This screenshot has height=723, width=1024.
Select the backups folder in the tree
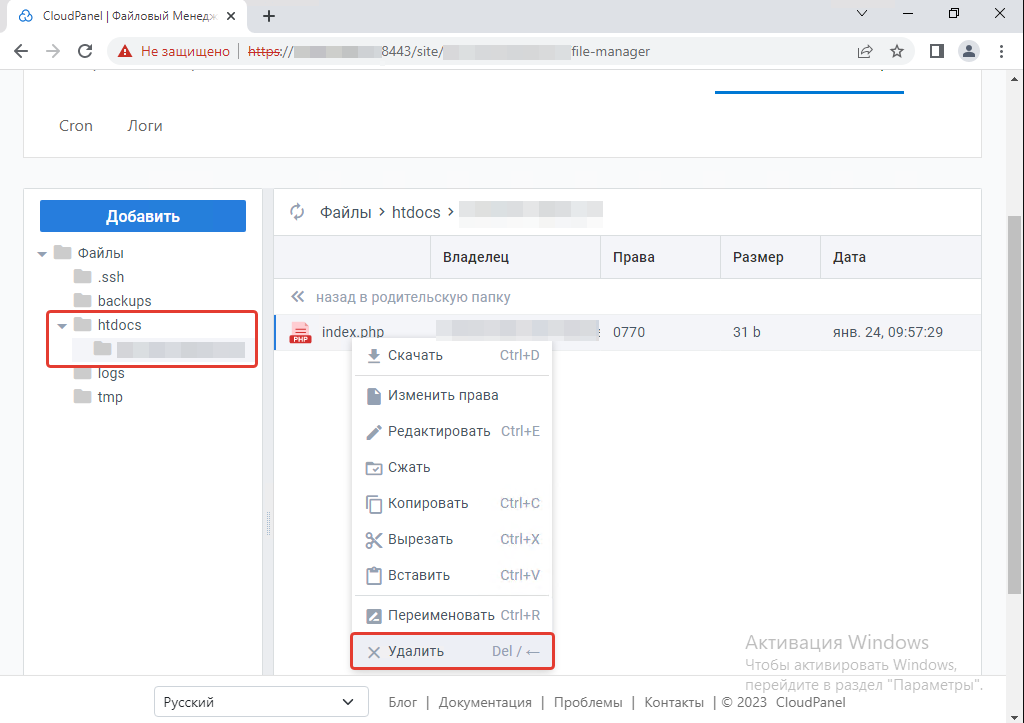click(124, 301)
